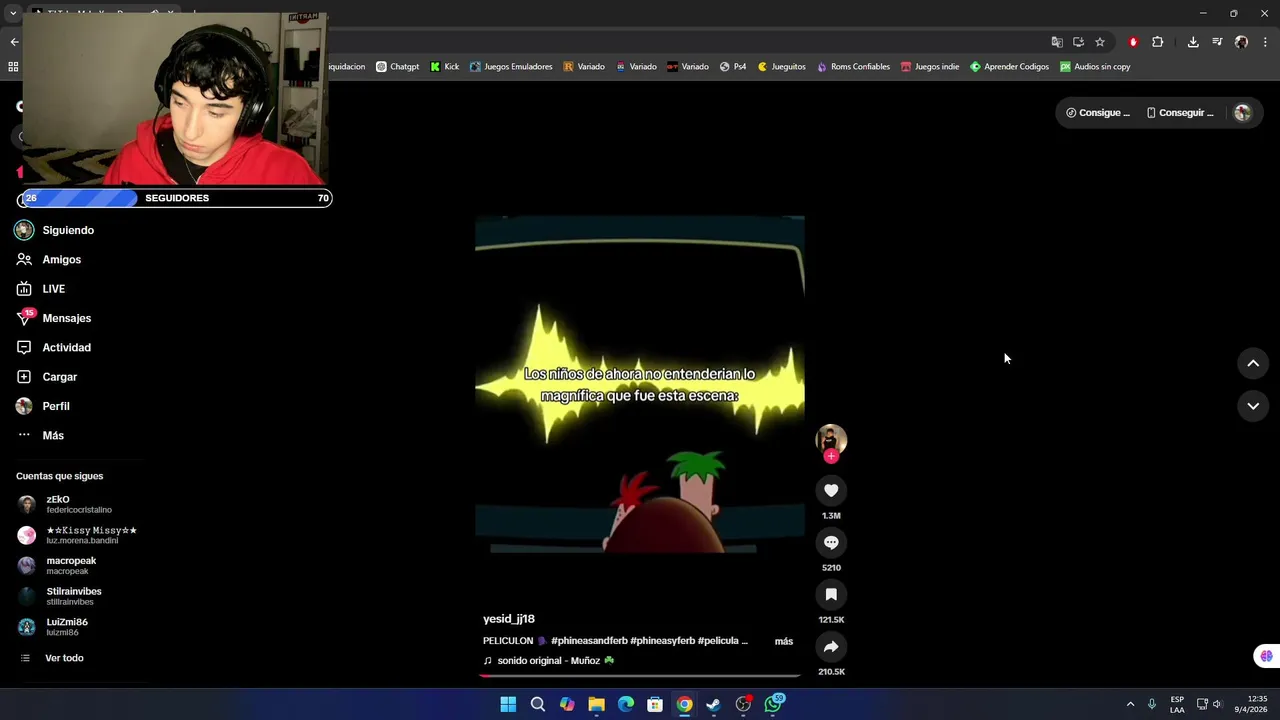Open taskbar Search
The width and height of the screenshot is (1280, 720).
pyautogui.click(x=538, y=704)
